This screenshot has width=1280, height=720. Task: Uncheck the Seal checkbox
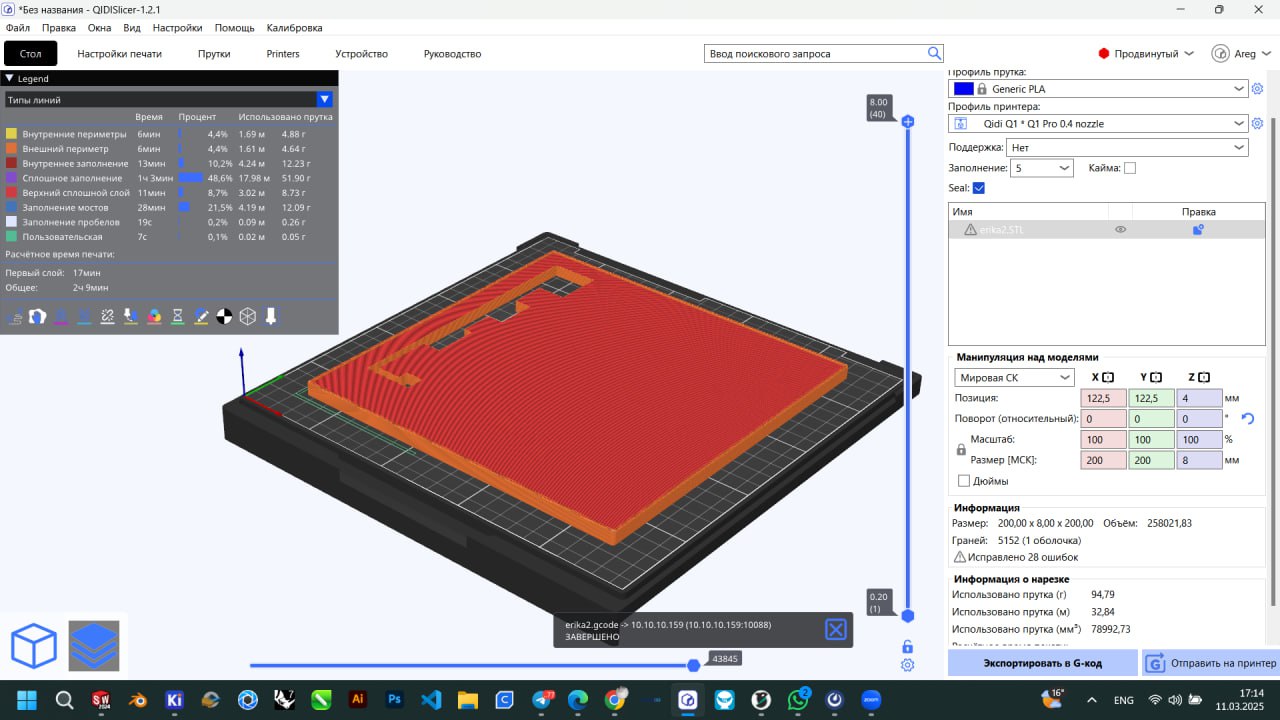pyautogui.click(x=979, y=188)
